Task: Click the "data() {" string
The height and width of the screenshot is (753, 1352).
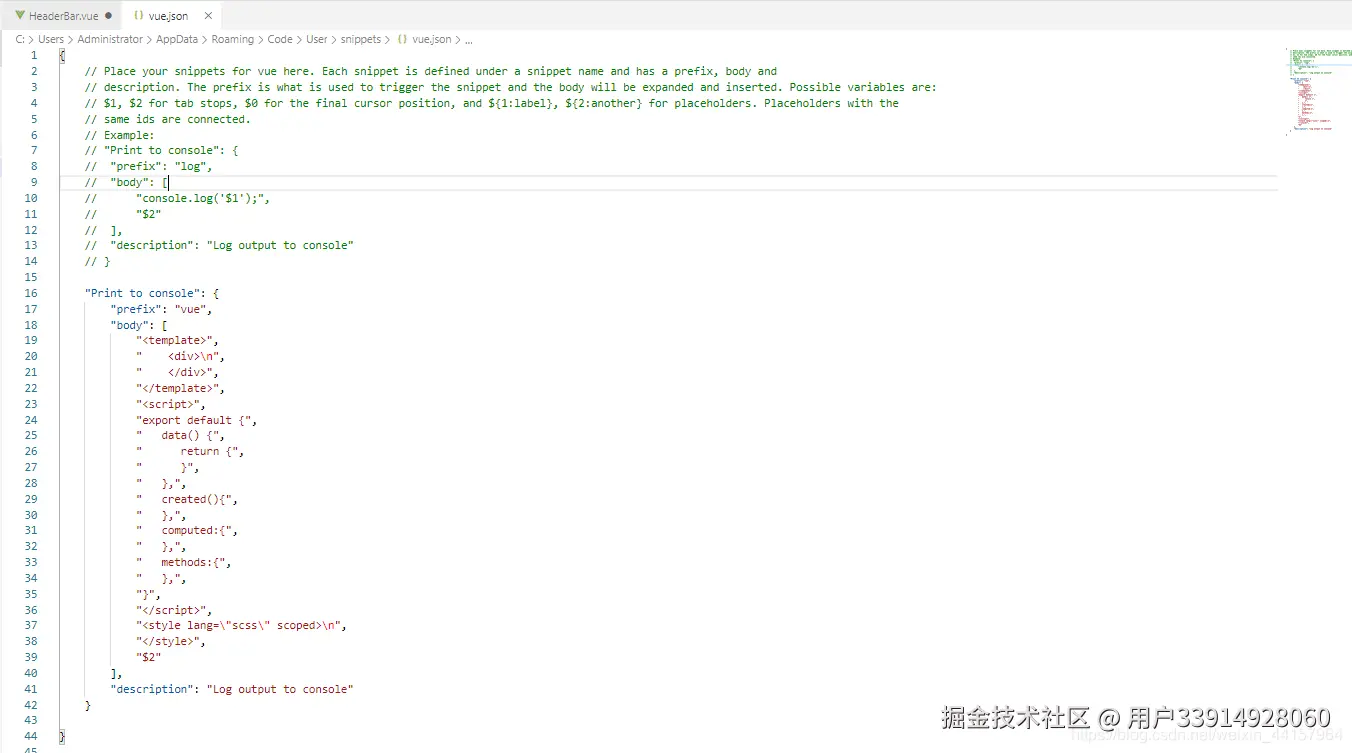Action: click(177, 435)
